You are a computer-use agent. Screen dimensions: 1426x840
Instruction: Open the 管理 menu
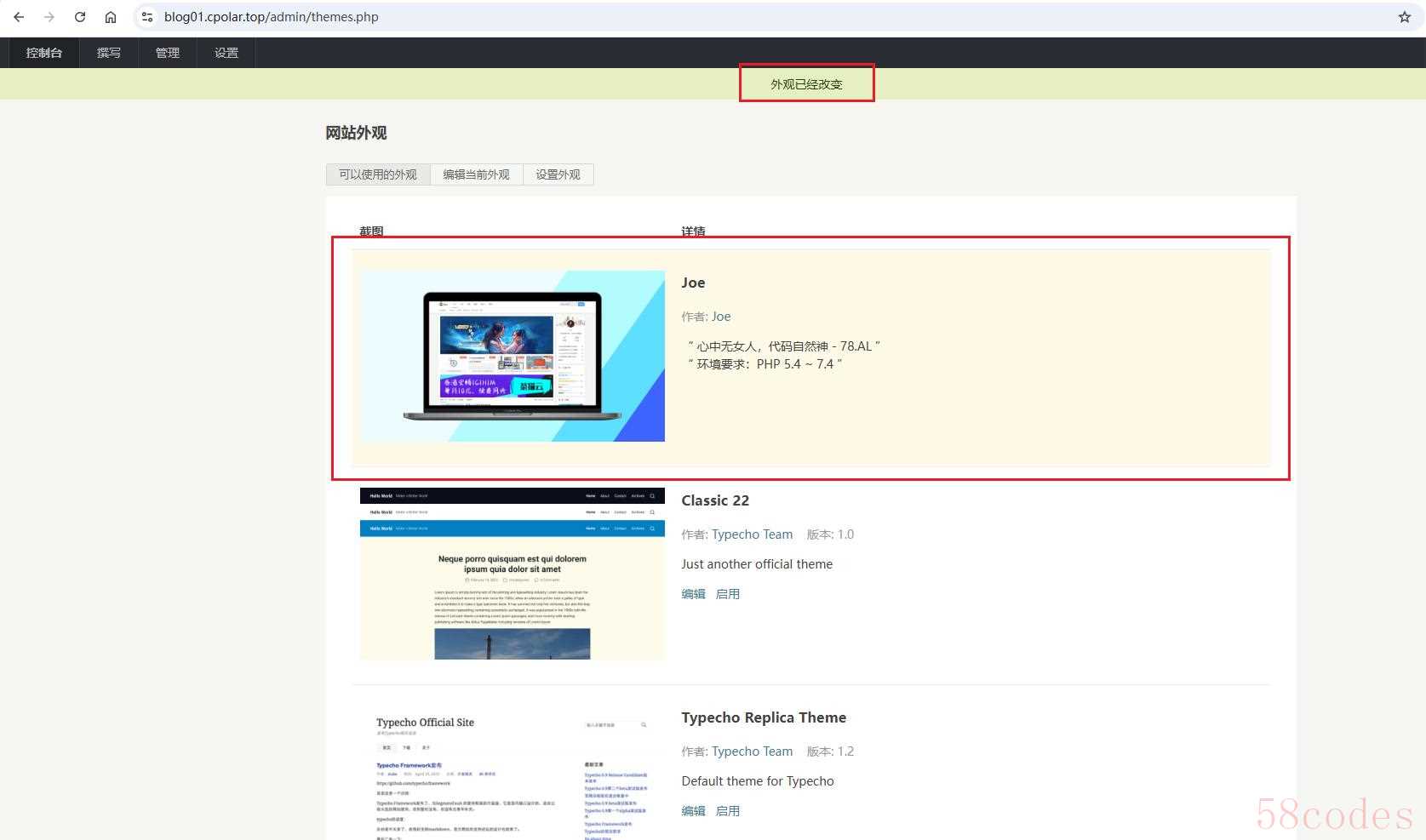(x=168, y=53)
